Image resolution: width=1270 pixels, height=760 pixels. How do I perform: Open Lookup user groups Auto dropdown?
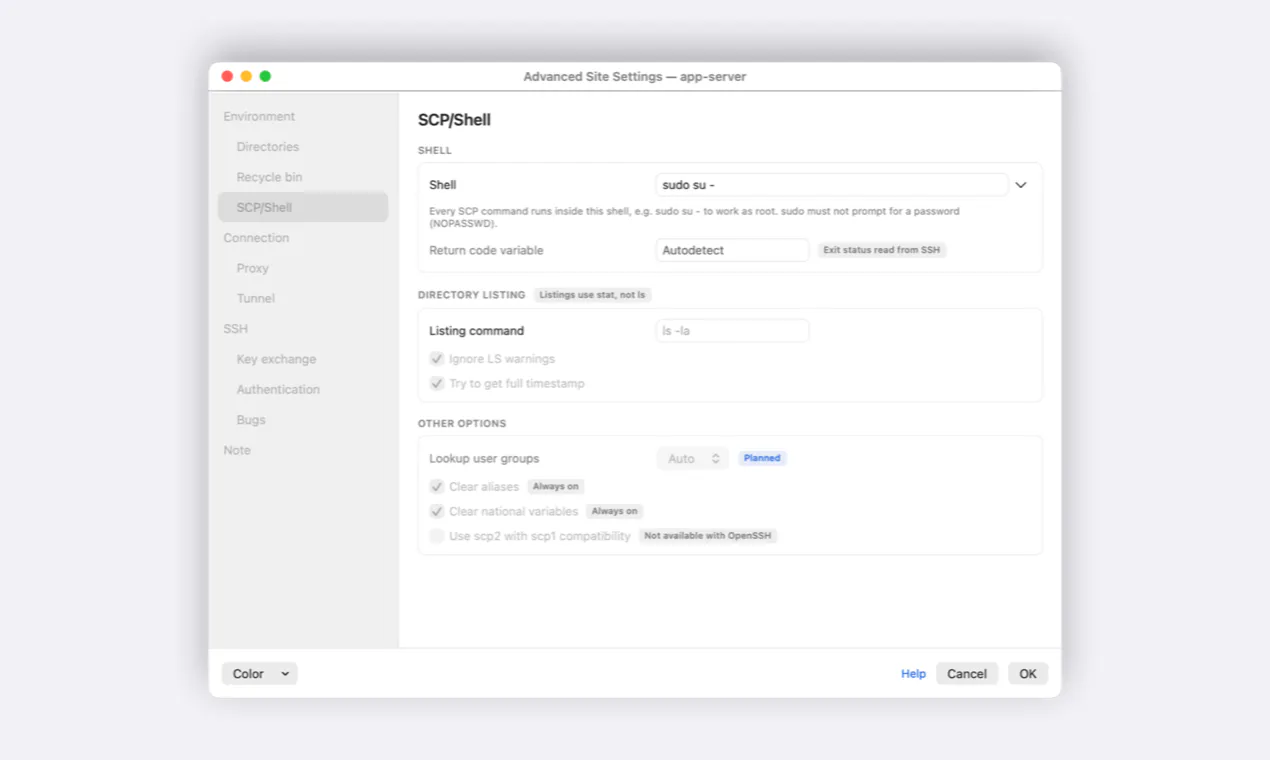pos(693,459)
